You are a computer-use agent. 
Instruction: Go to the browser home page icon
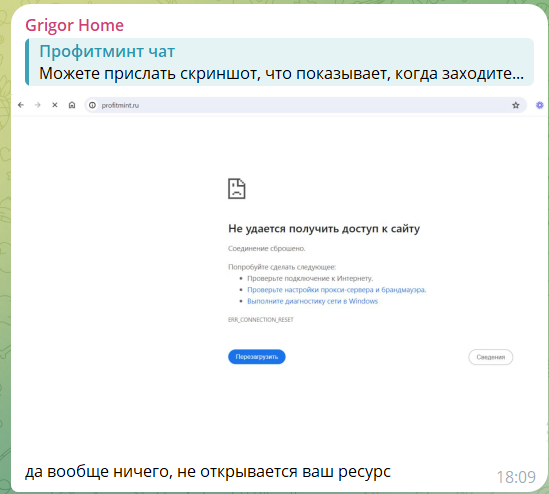point(72,105)
